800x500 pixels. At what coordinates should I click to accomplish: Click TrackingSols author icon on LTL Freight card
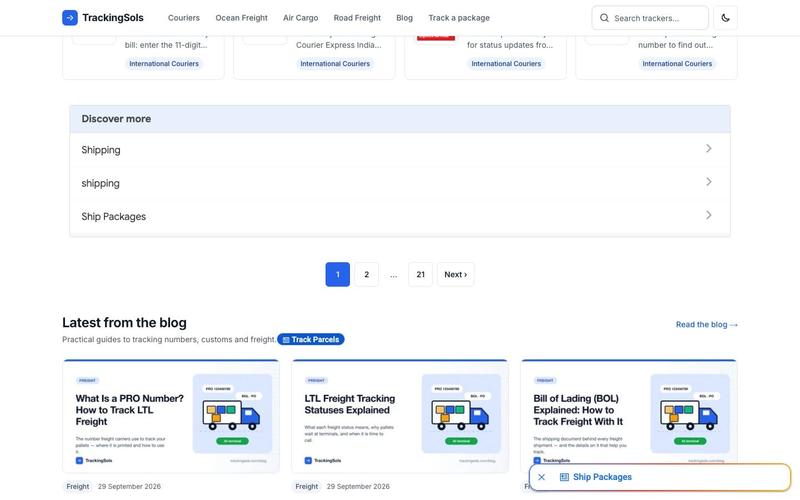(x=308, y=460)
